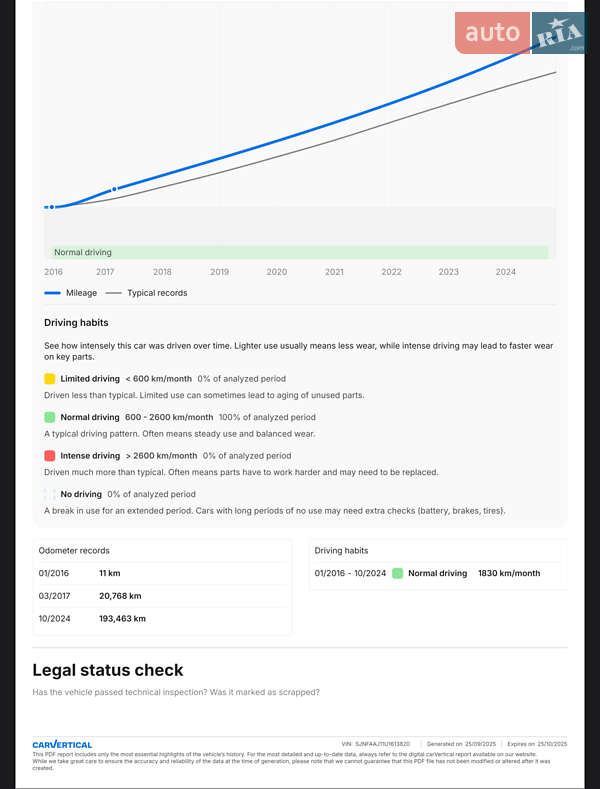
Task: Click the 2024 year axis label
Action: pyautogui.click(x=506, y=272)
